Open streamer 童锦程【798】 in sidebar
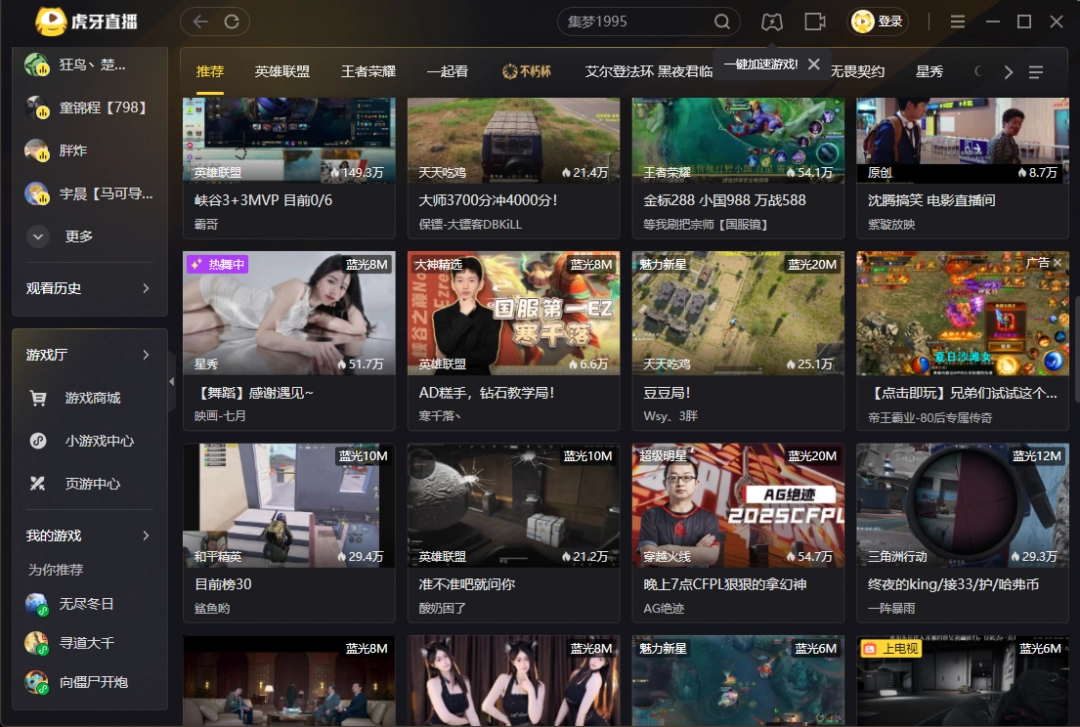The height and width of the screenshot is (727, 1080). pos(90,107)
